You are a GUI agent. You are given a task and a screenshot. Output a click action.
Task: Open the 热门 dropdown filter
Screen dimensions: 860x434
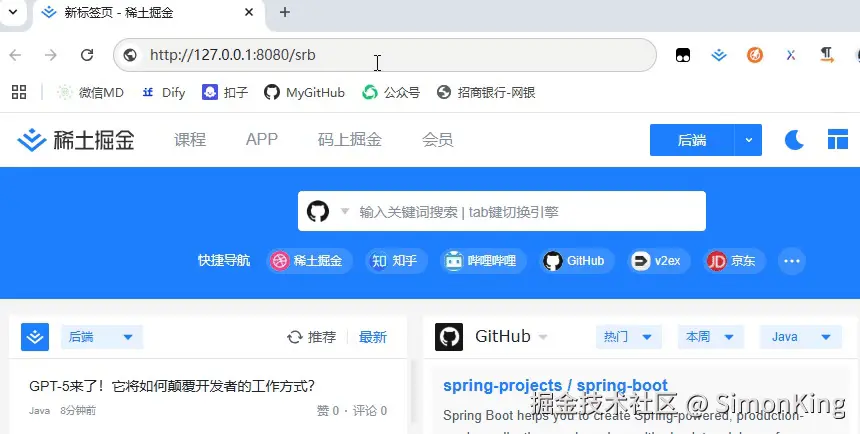click(x=629, y=337)
